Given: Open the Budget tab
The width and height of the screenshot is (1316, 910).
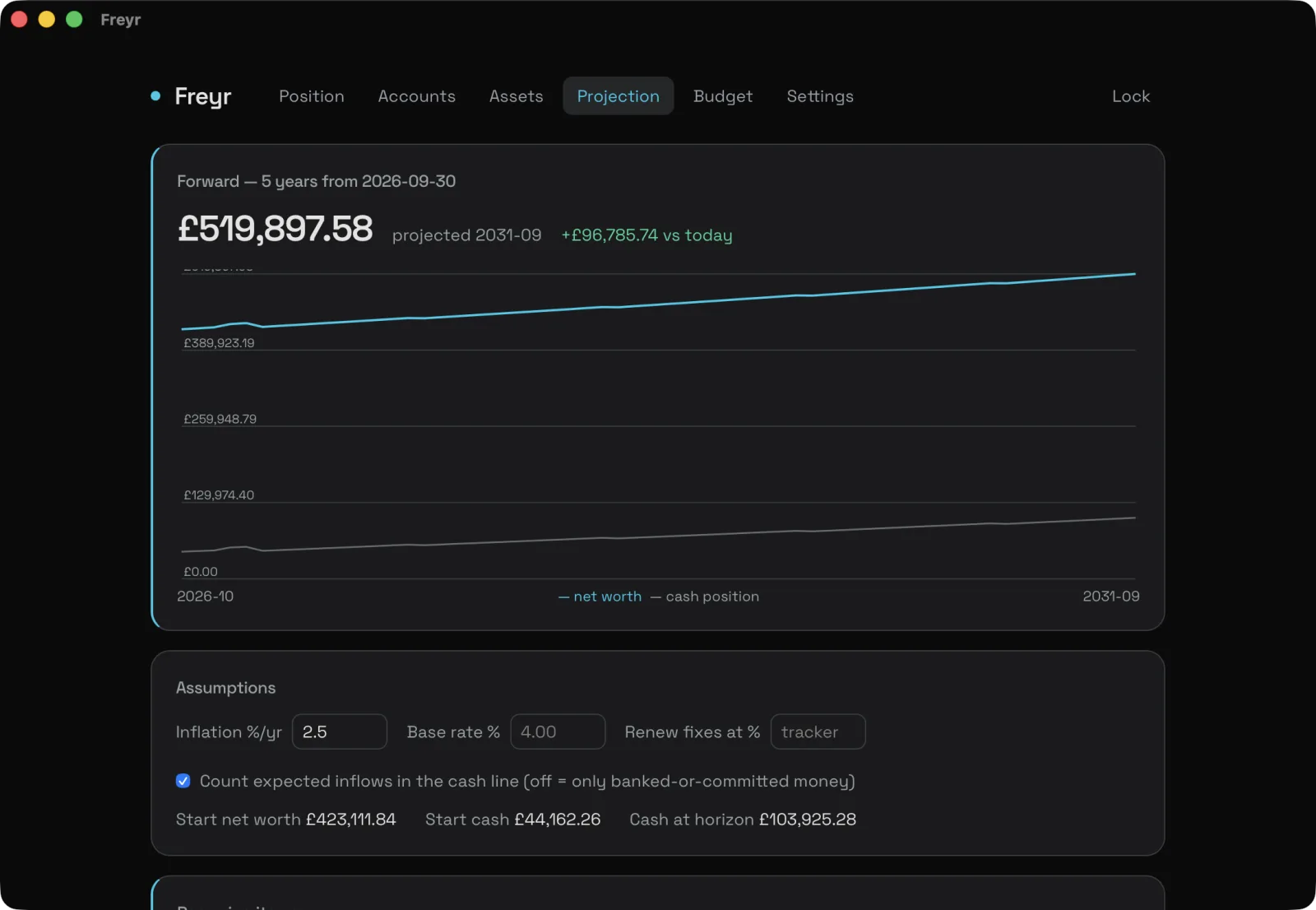Looking at the screenshot, I should tap(722, 96).
